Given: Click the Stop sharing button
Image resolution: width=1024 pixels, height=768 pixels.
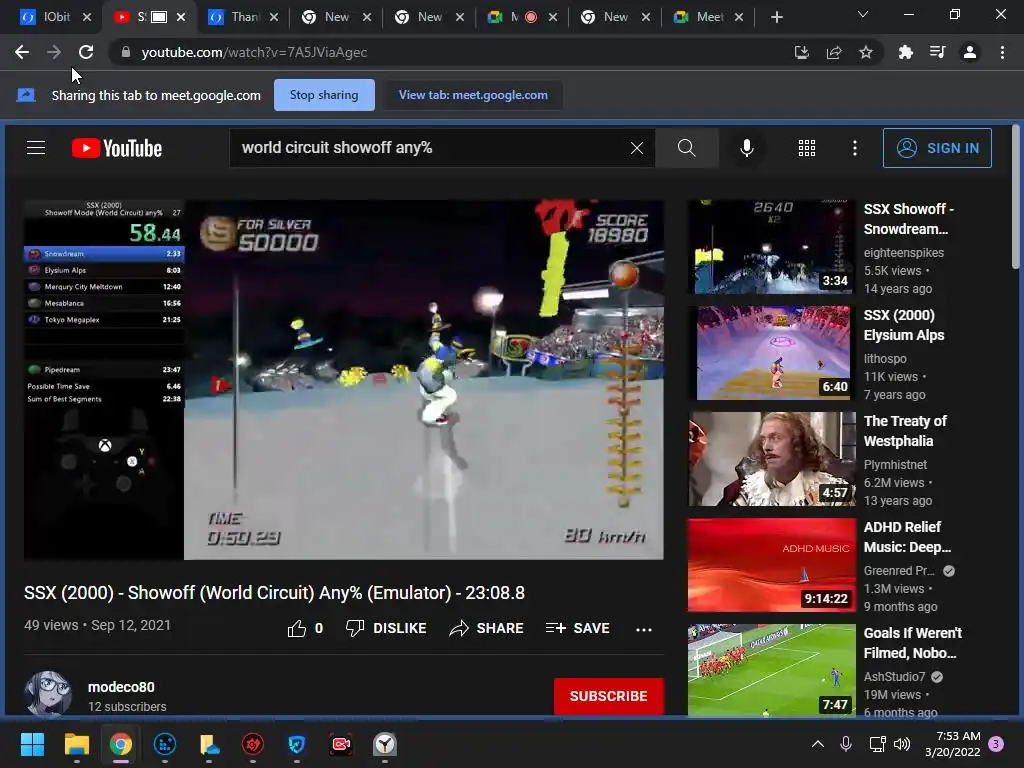Looking at the screenshot, I should (324, 95).
